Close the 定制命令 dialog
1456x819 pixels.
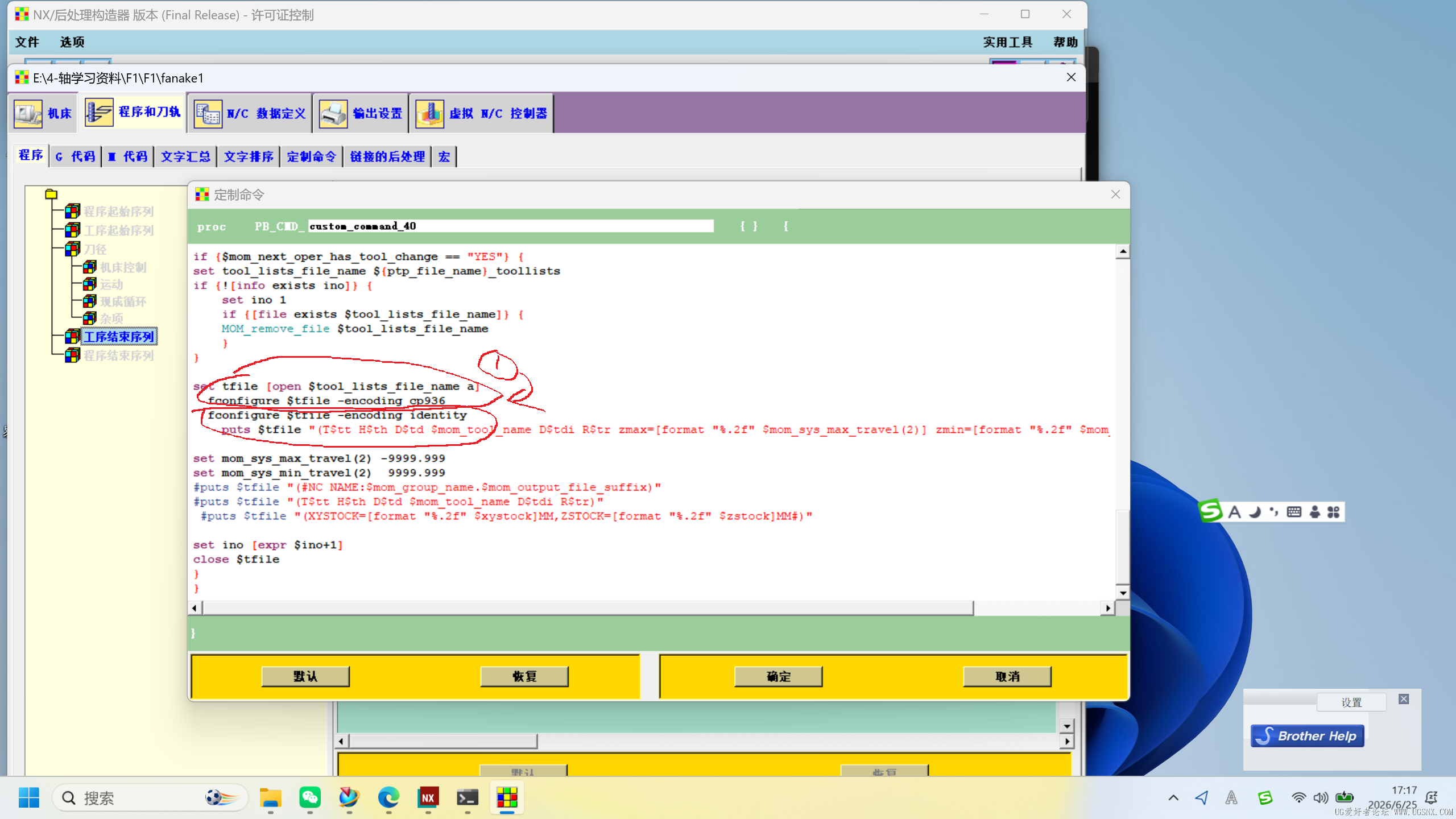pos(1115,195)
